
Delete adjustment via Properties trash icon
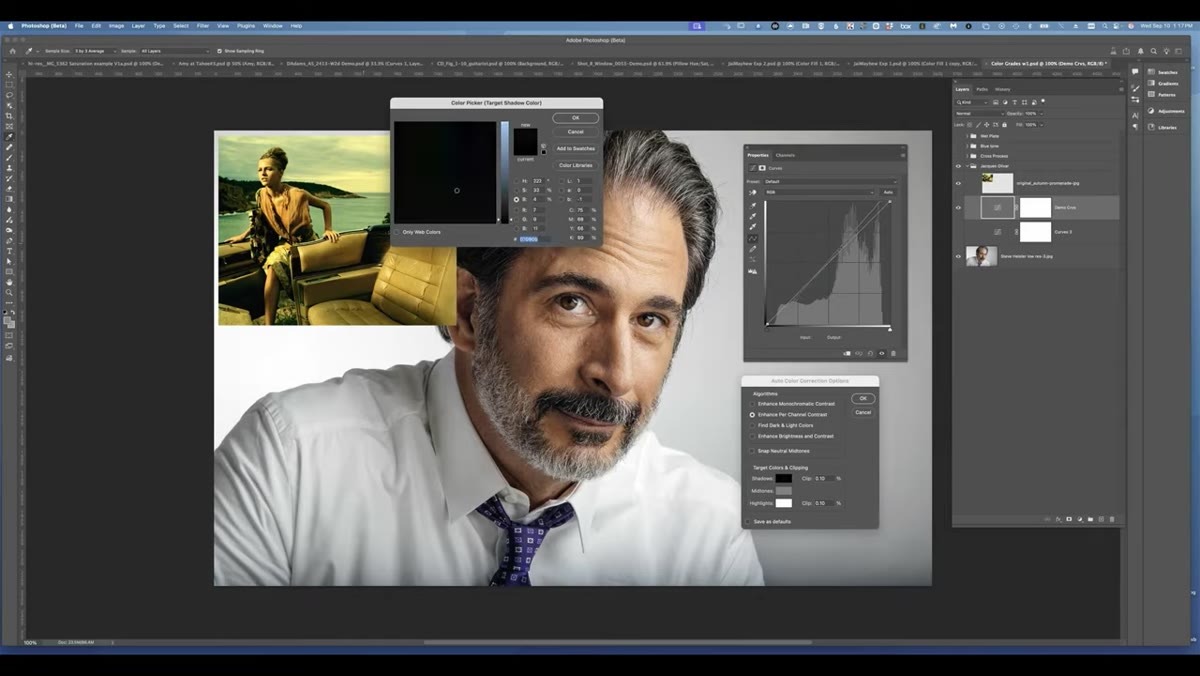pos(893,353)
